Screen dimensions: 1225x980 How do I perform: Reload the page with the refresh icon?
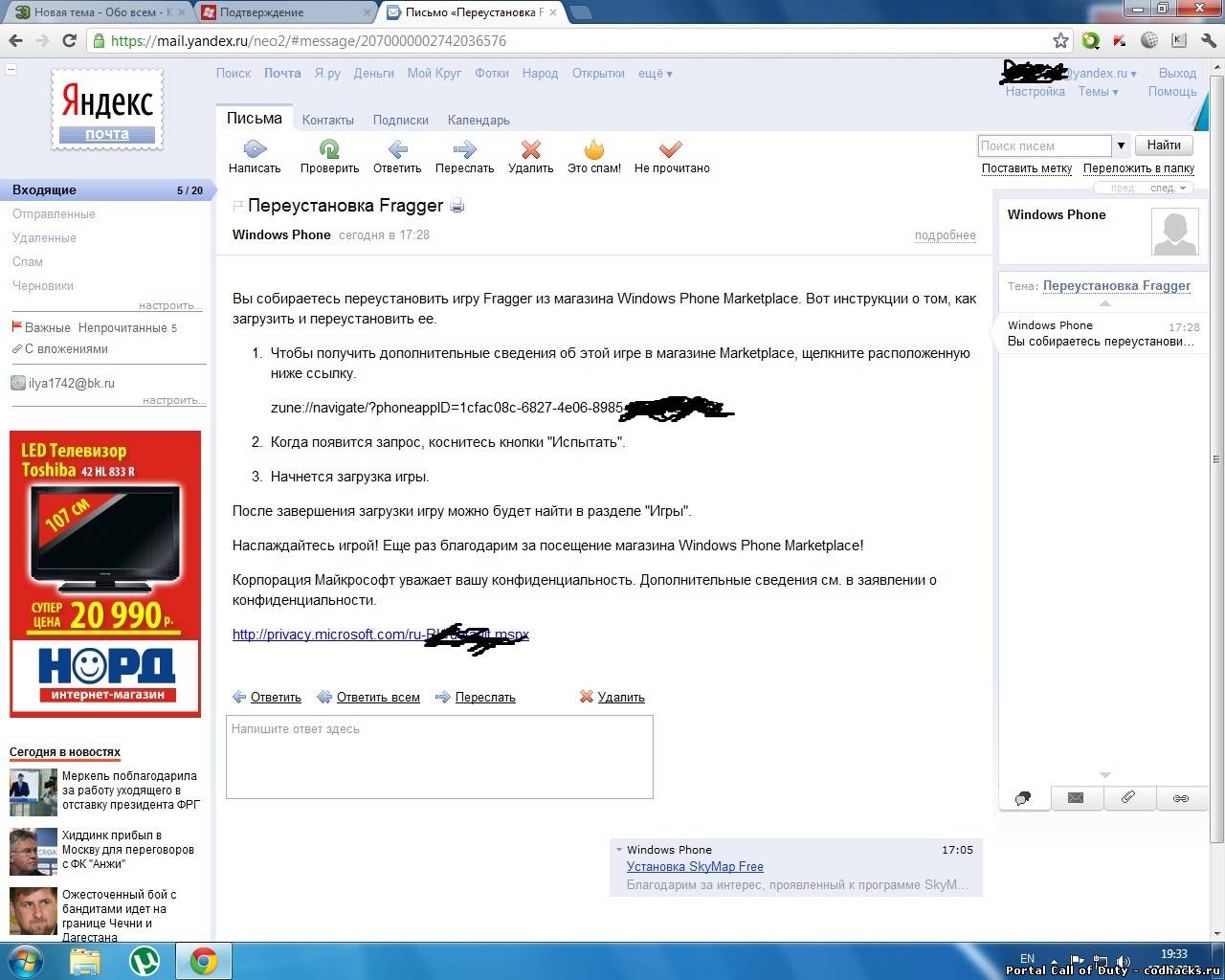pos(69,40)
